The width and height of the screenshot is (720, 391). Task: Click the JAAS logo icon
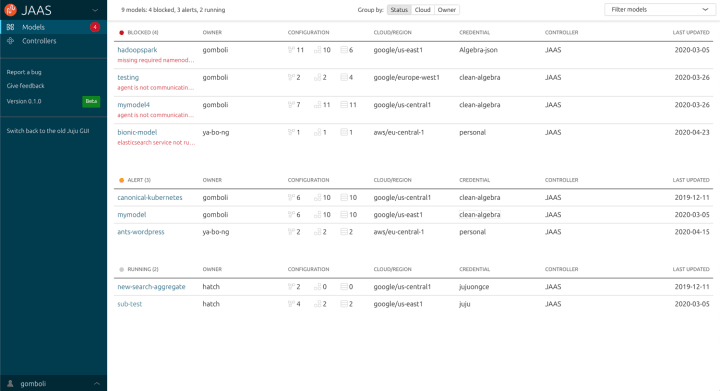pyautogui.click(x=10, y=10)
